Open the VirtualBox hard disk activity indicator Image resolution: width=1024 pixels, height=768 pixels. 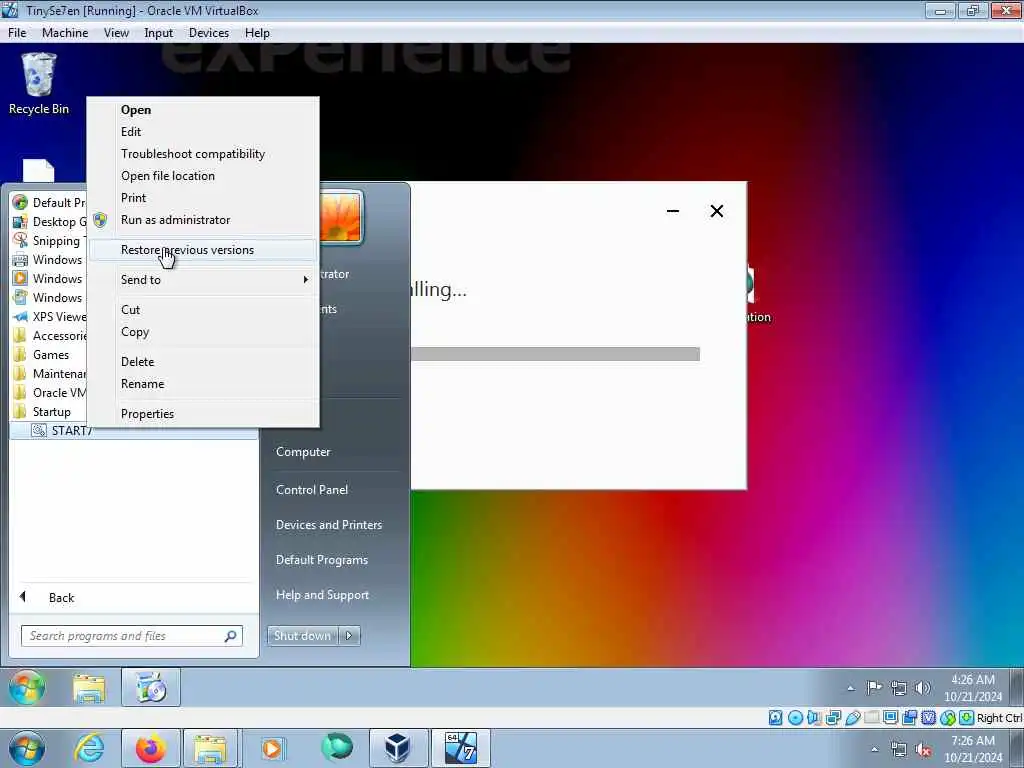[775, 718]
